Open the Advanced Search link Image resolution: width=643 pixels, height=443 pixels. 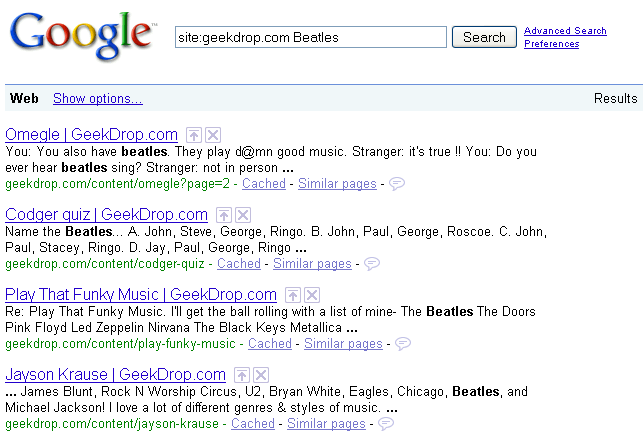[x=565, y=31]
